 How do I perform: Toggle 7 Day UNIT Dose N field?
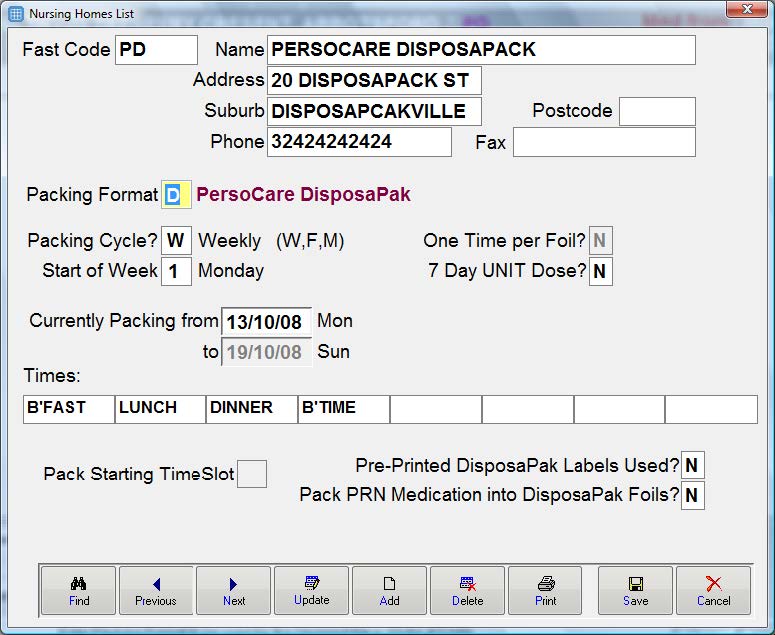click(x=601, y=271)
